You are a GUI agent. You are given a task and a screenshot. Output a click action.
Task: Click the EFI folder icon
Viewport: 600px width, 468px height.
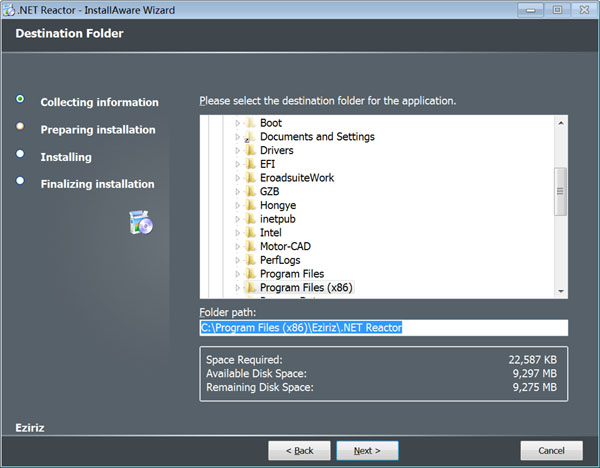coord(250,164)
